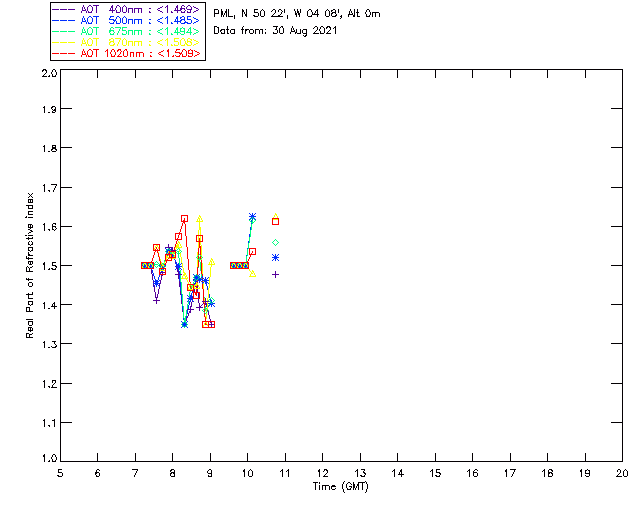Click the x-axis tick label 17
Viewport: 640px width, 512px height.
pyautogui.click(x=510, y=473)
